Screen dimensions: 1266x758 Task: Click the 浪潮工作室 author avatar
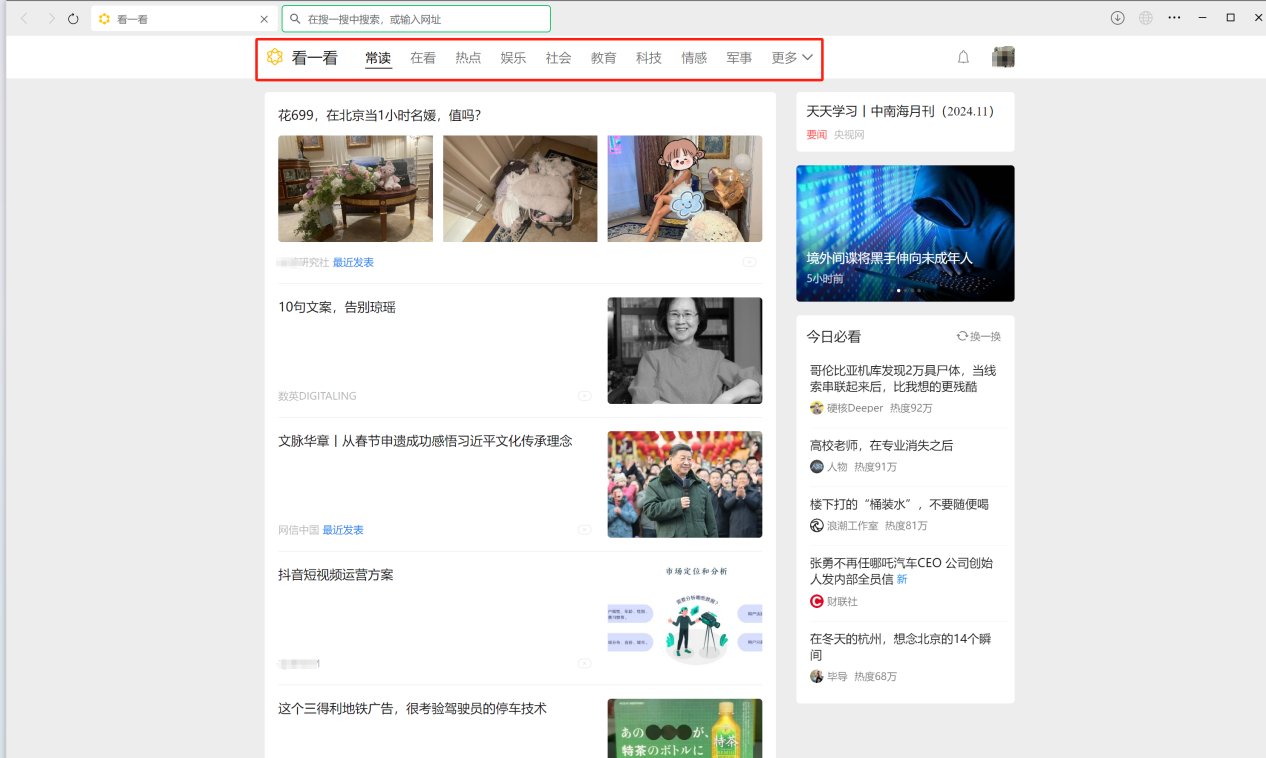point(817,526)
